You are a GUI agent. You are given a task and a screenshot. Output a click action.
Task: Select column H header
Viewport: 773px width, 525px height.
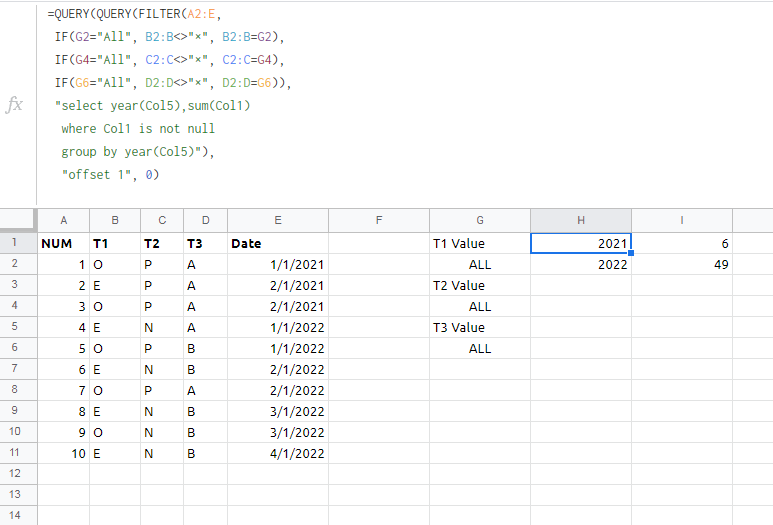click(x=581, y=220)
